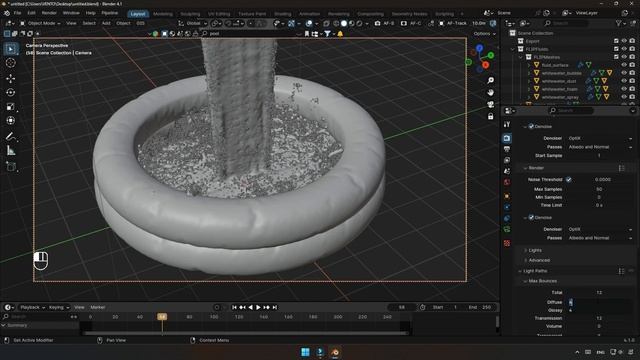Exclude the Export collection from view layer

pyautogui.click(x=616, y=41)
